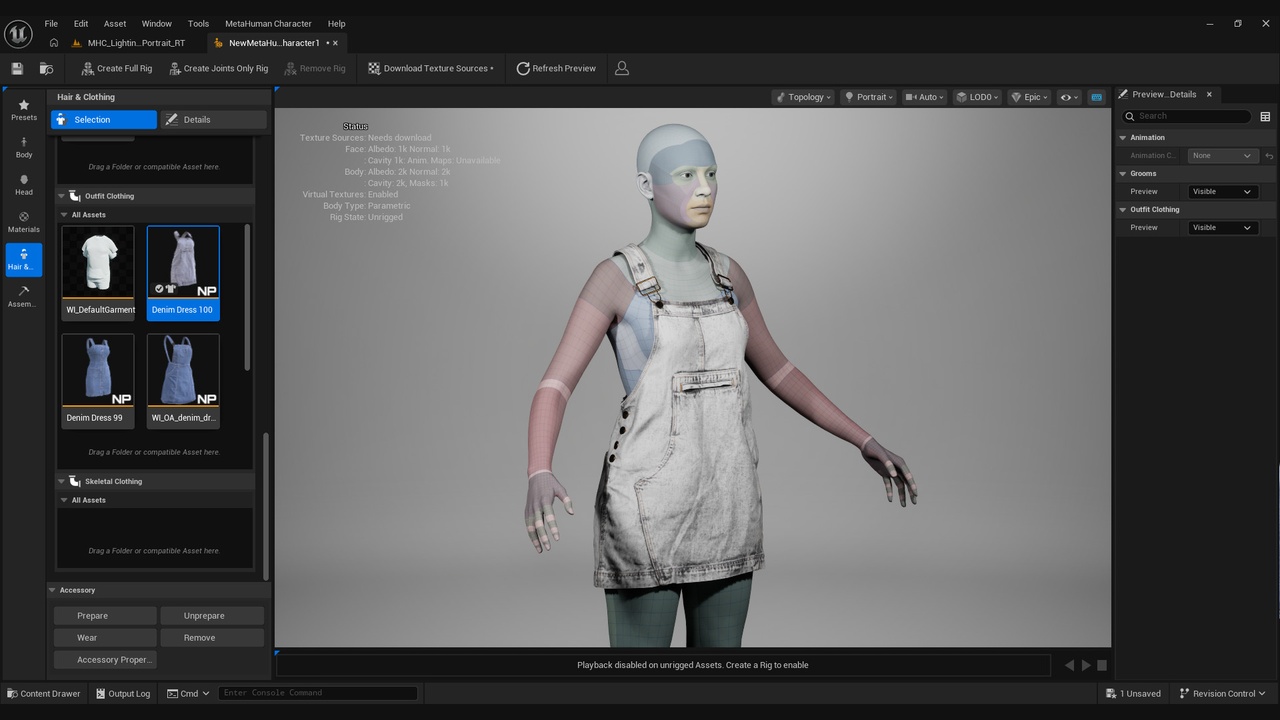Image resolution: width=1280 pixels, height=720 pixels.
Task: Switch to the Selection tab
Action: click(104, 119)
